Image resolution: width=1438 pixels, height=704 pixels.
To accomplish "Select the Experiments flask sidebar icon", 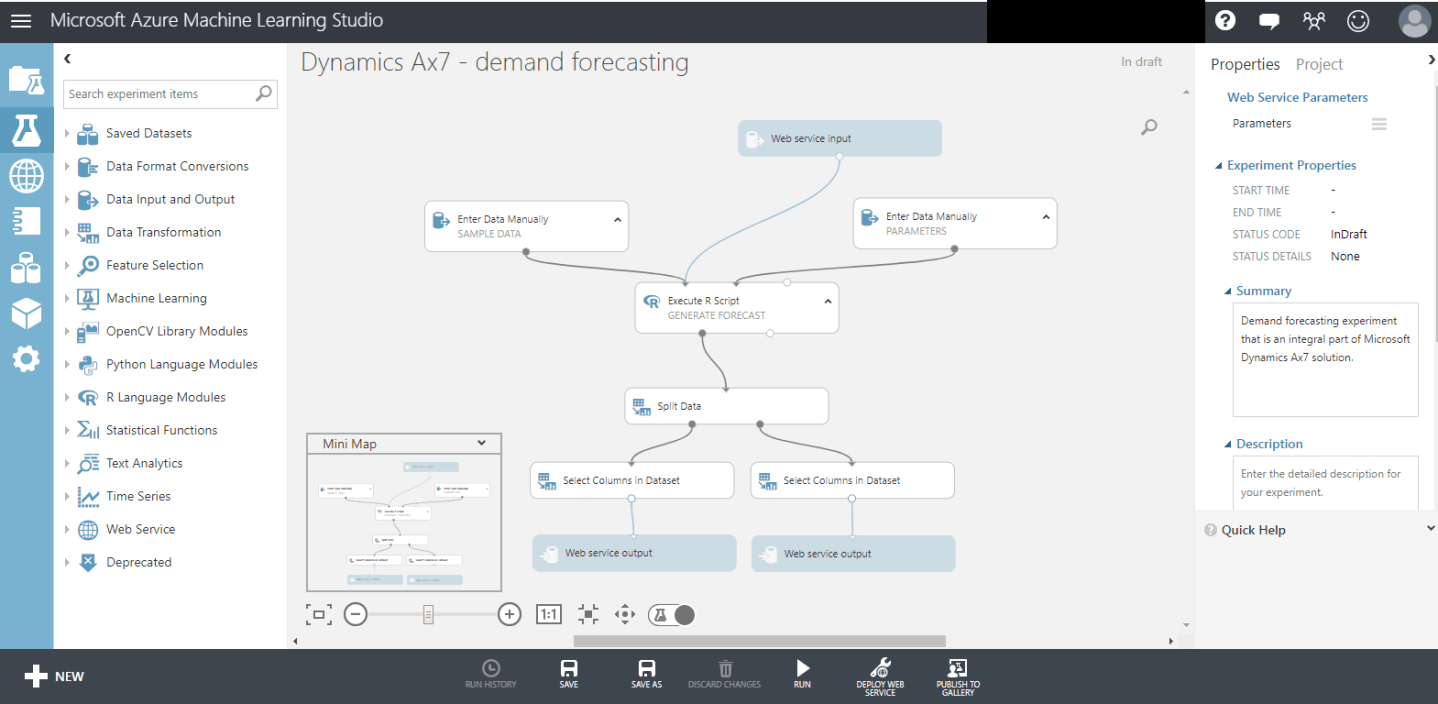I will coord(26,130).
